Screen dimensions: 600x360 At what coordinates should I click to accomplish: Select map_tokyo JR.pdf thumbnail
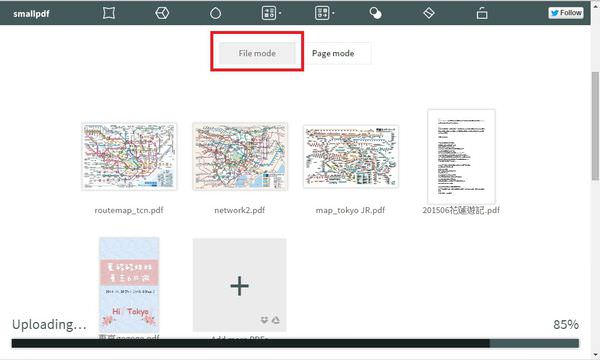click(351, 156)
